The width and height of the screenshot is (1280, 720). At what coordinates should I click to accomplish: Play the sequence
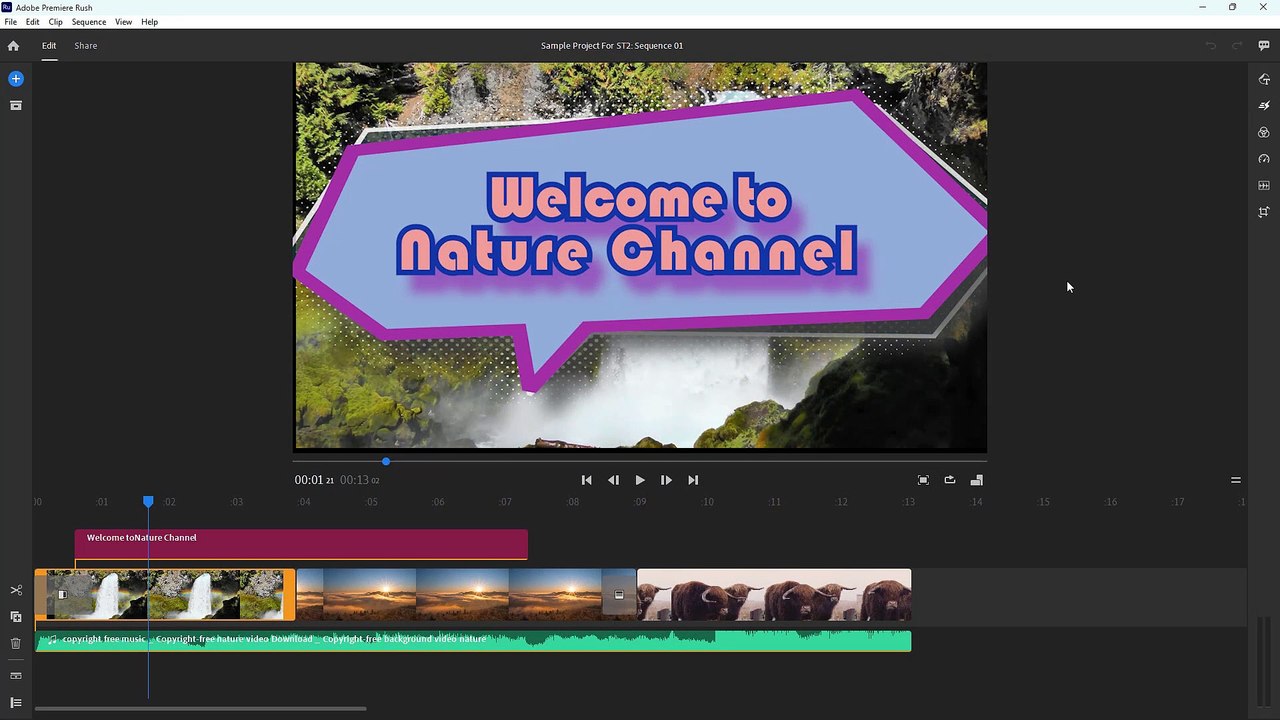coord(640,480)
